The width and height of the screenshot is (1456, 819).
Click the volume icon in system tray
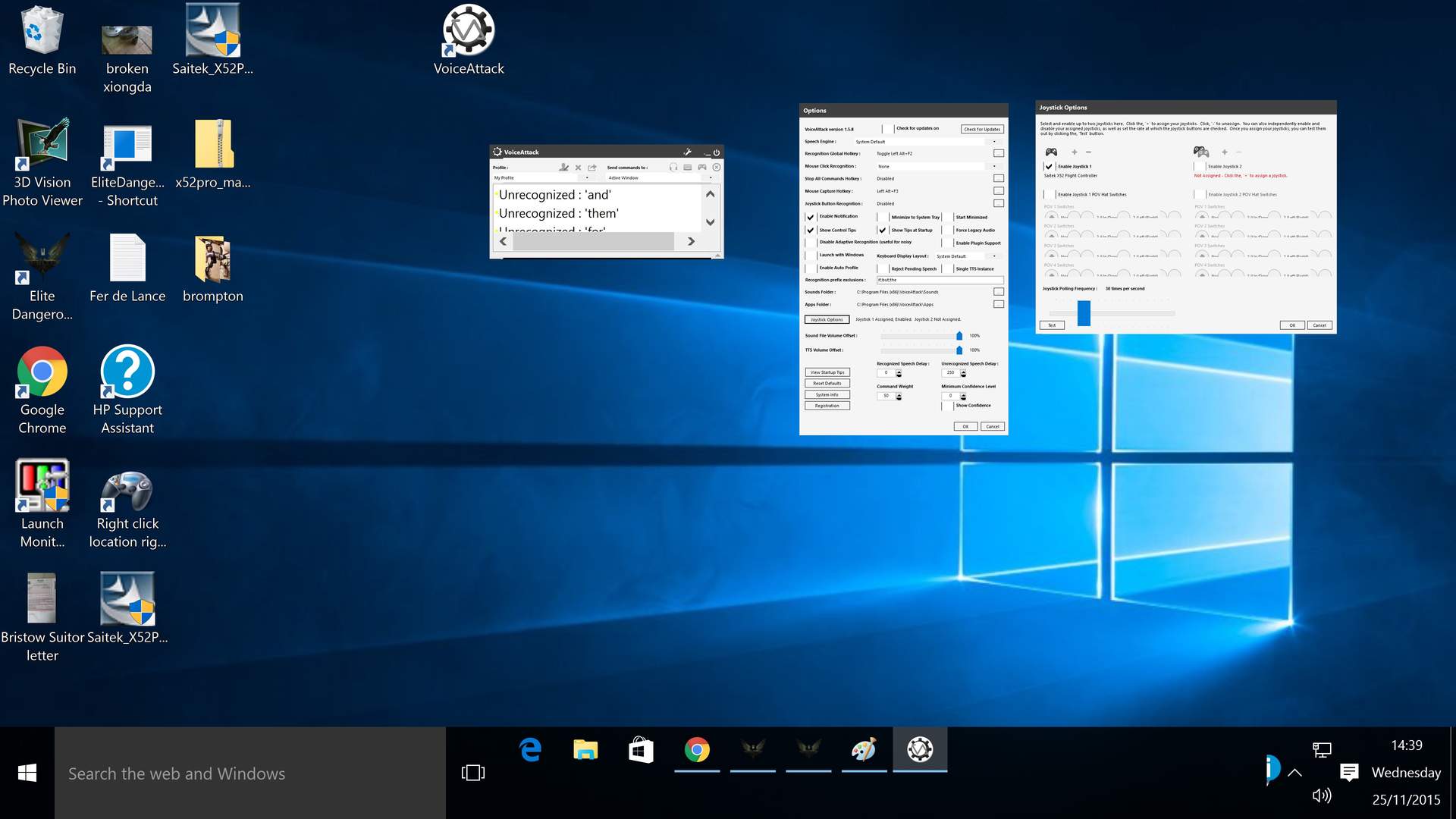tap(1322, 795)
